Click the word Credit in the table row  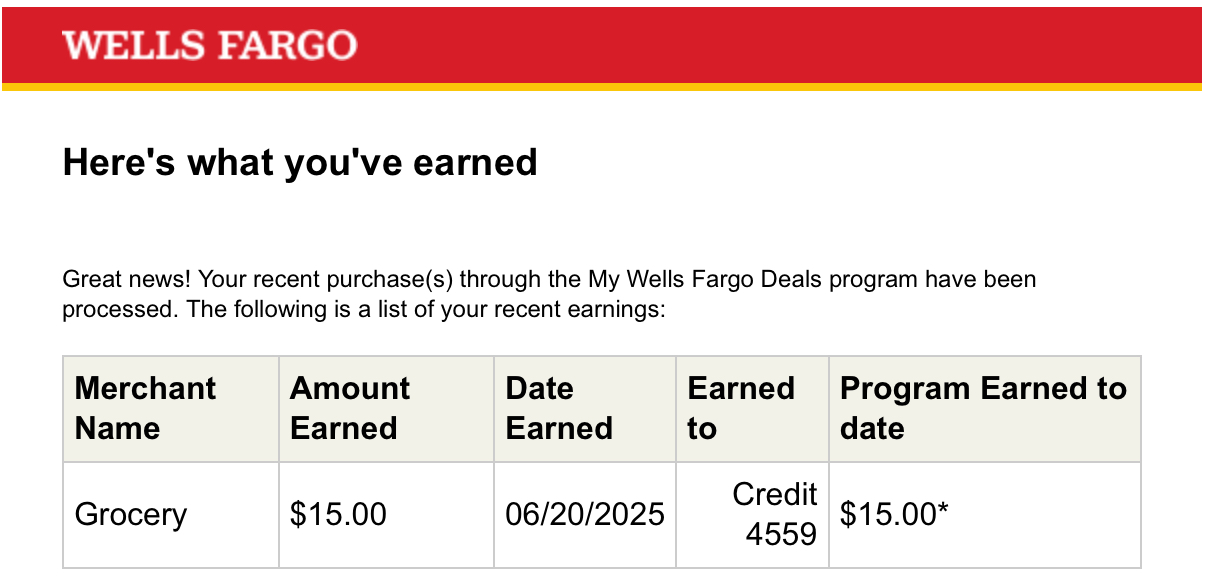click(x=775, y=494)
